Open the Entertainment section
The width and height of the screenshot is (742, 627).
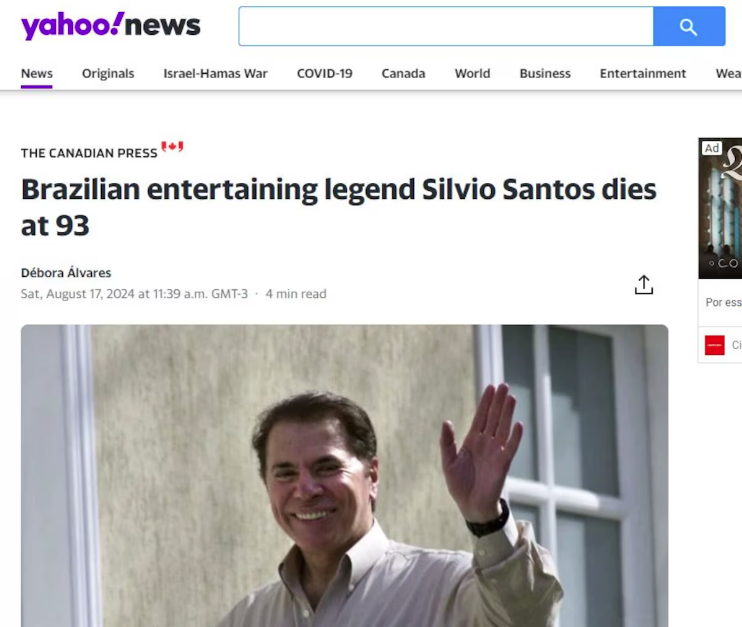643,74
